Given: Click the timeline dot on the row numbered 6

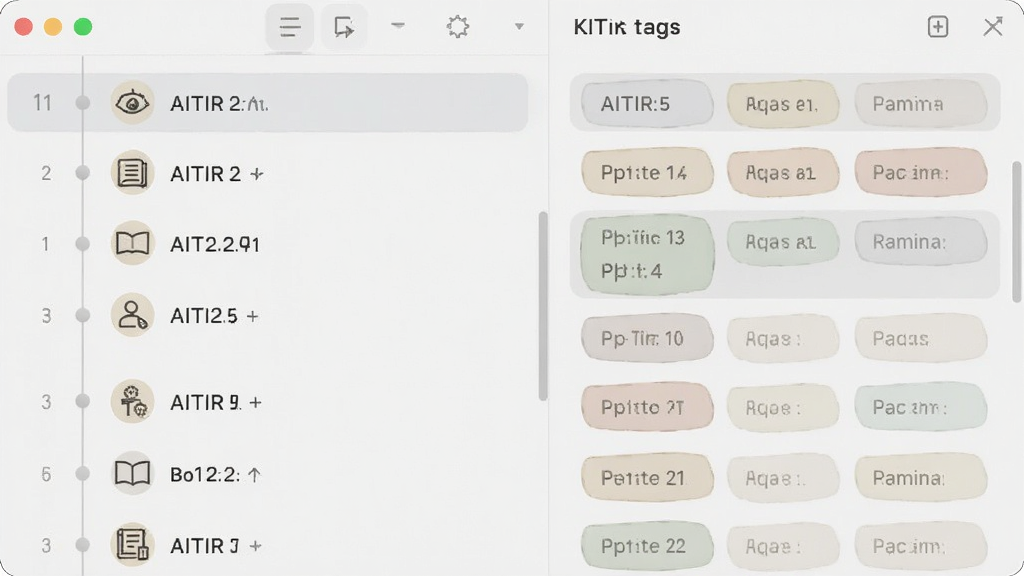Looking at the screenshot, I should tap(83, 473).
